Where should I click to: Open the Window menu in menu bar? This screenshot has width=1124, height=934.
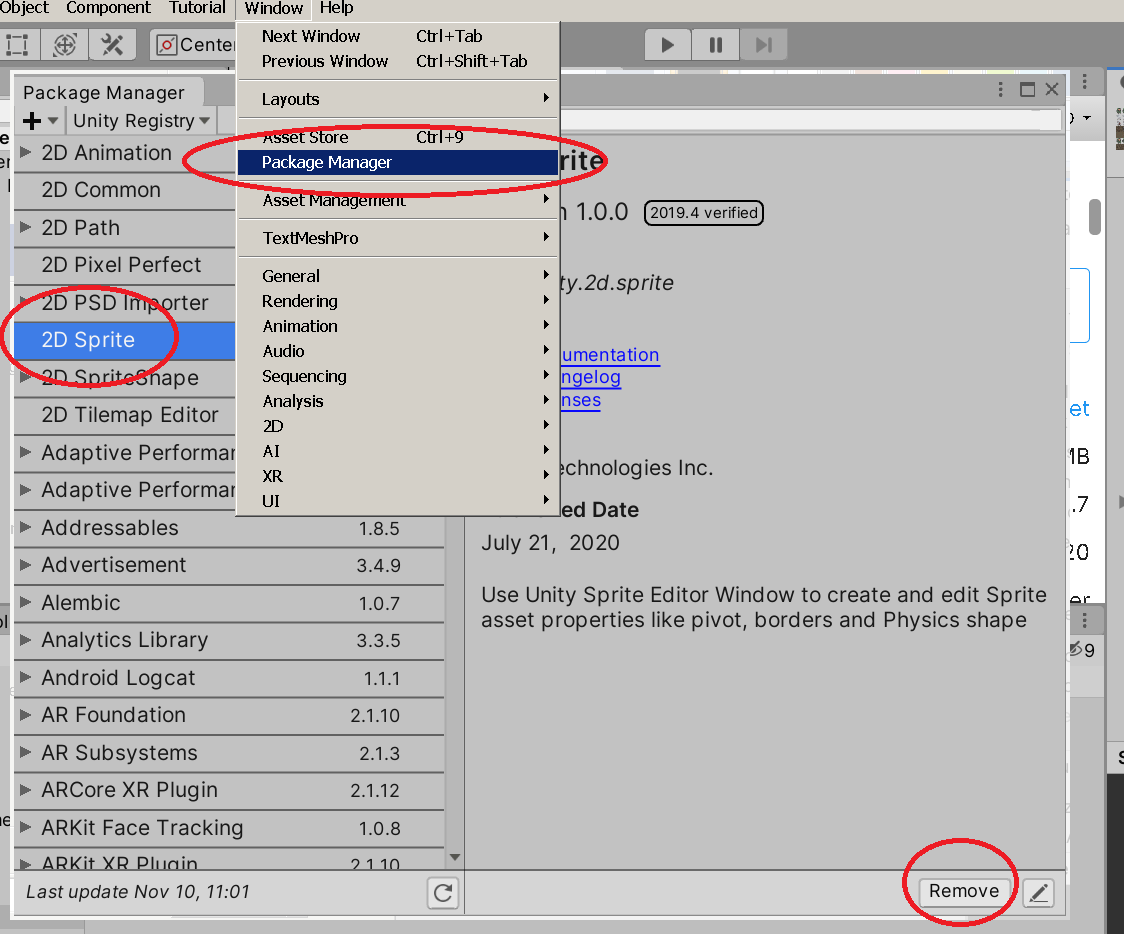click(x=274, y=9)
